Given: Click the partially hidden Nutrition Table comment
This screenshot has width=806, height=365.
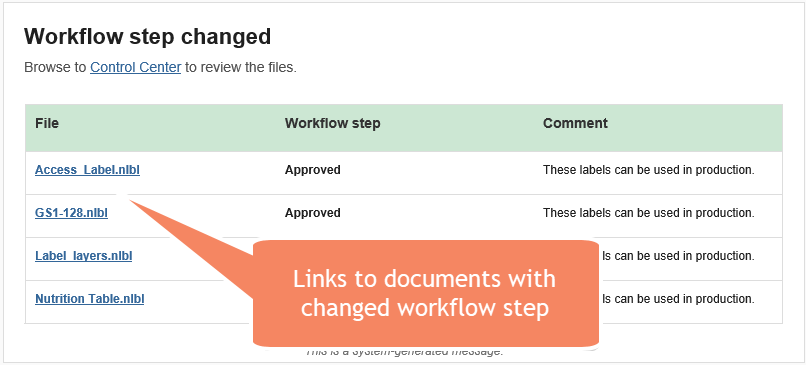Looking at the screenshot, I should (678, 299).
